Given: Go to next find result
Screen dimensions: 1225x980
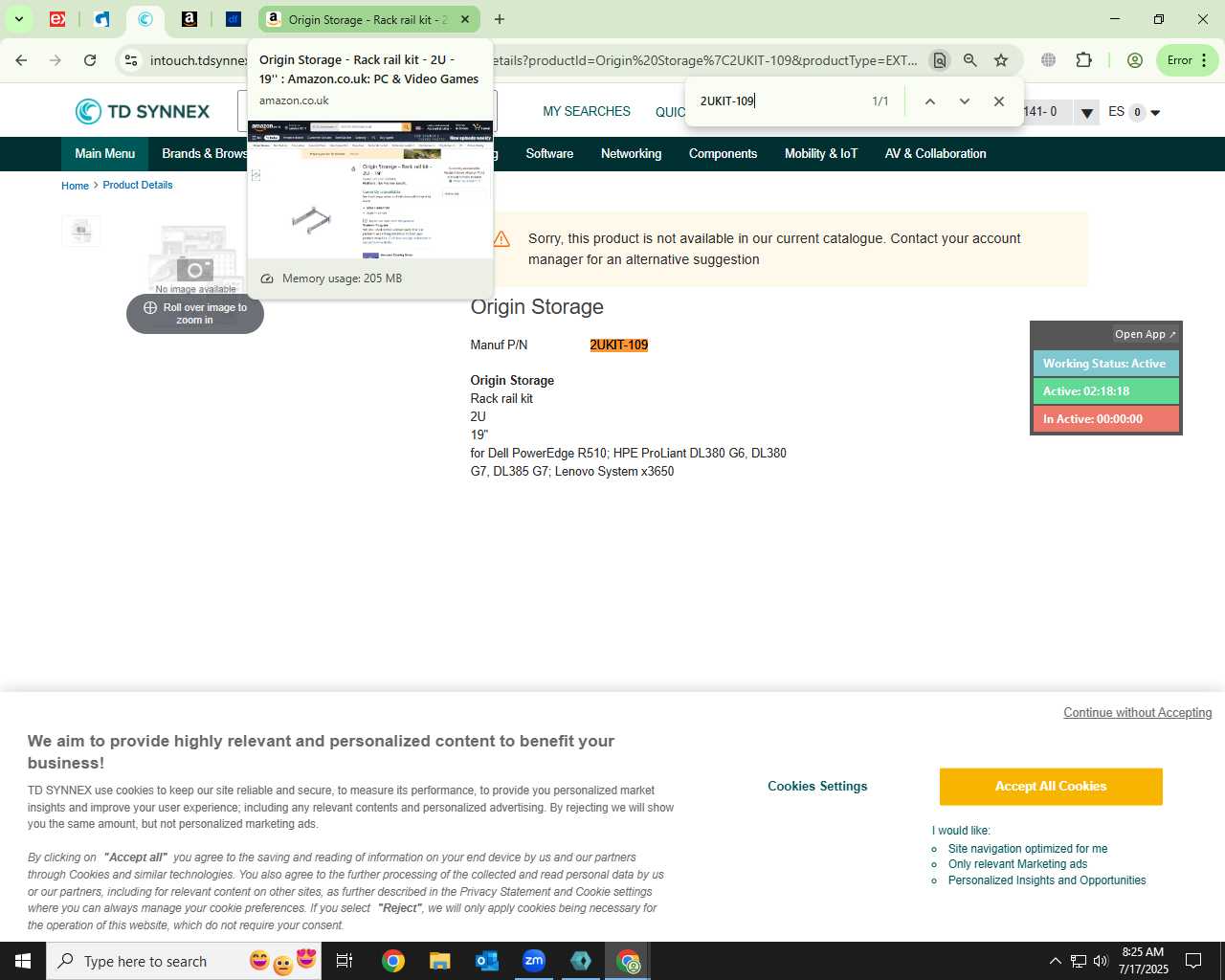Looking at the screenshot, I should [x=965, y=101].
